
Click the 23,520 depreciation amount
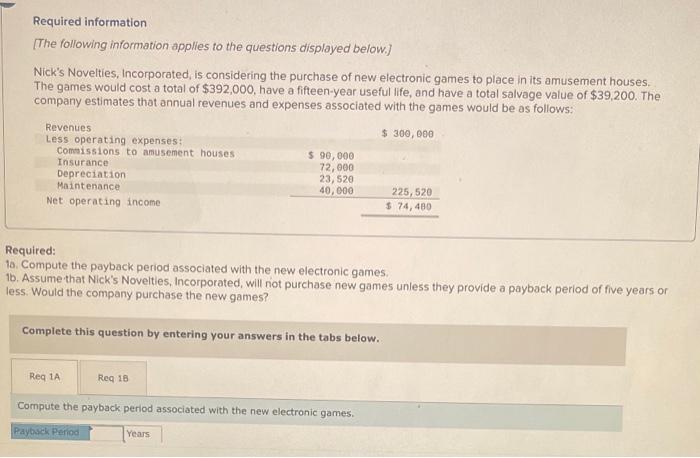coord(335,179)
